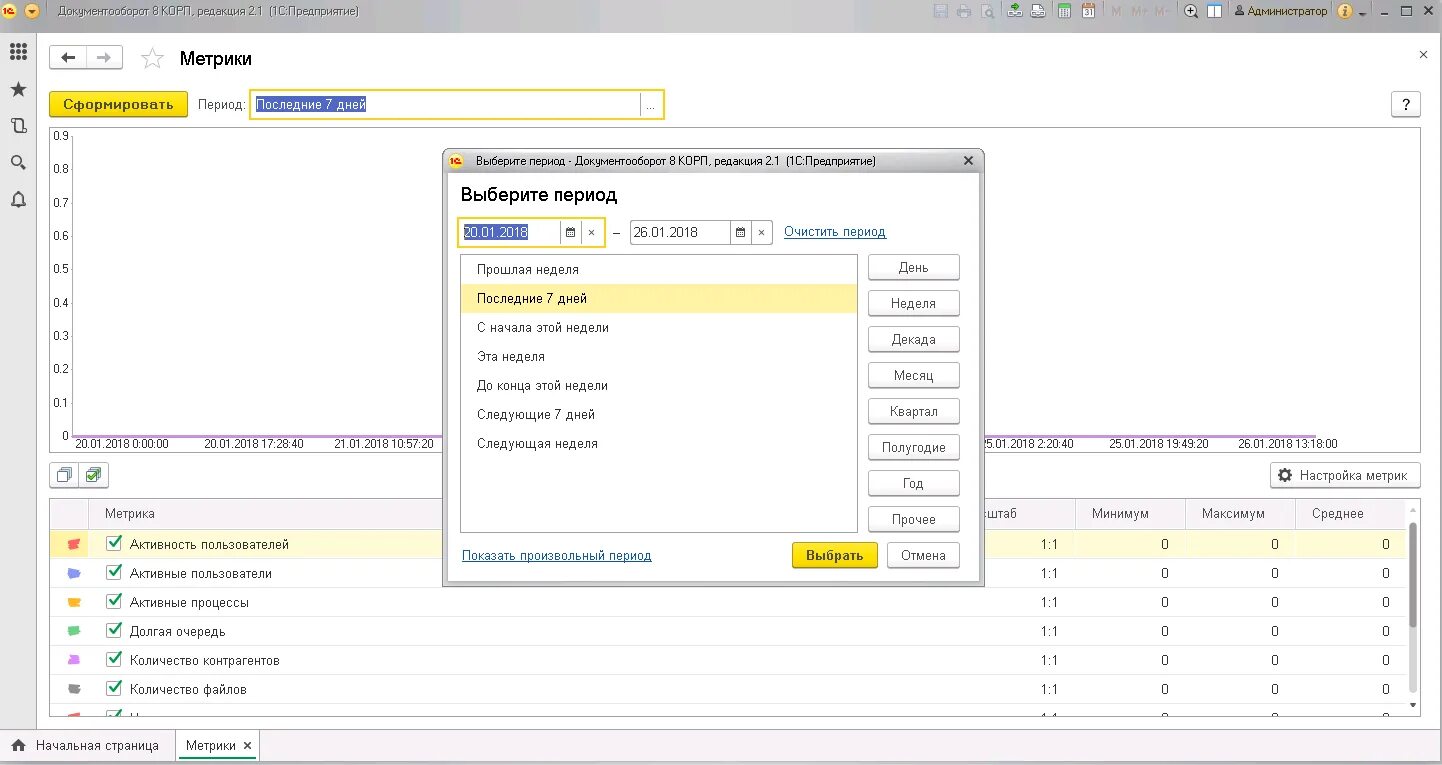Click the Месяц period button
This screenshot has width=1442, height=765.
(913, 376)
